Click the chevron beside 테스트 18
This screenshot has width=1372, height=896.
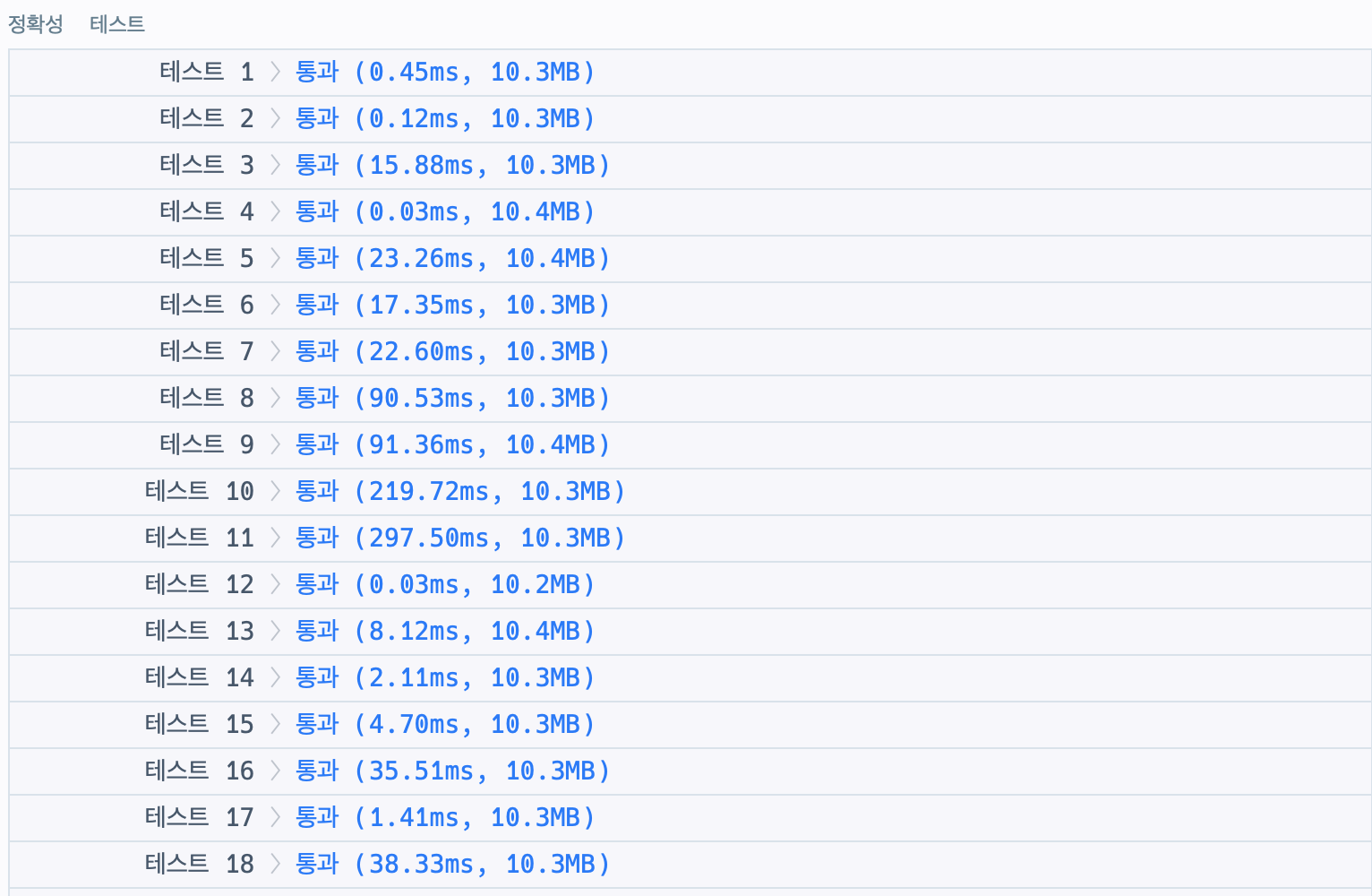click(x=276, y=864)
